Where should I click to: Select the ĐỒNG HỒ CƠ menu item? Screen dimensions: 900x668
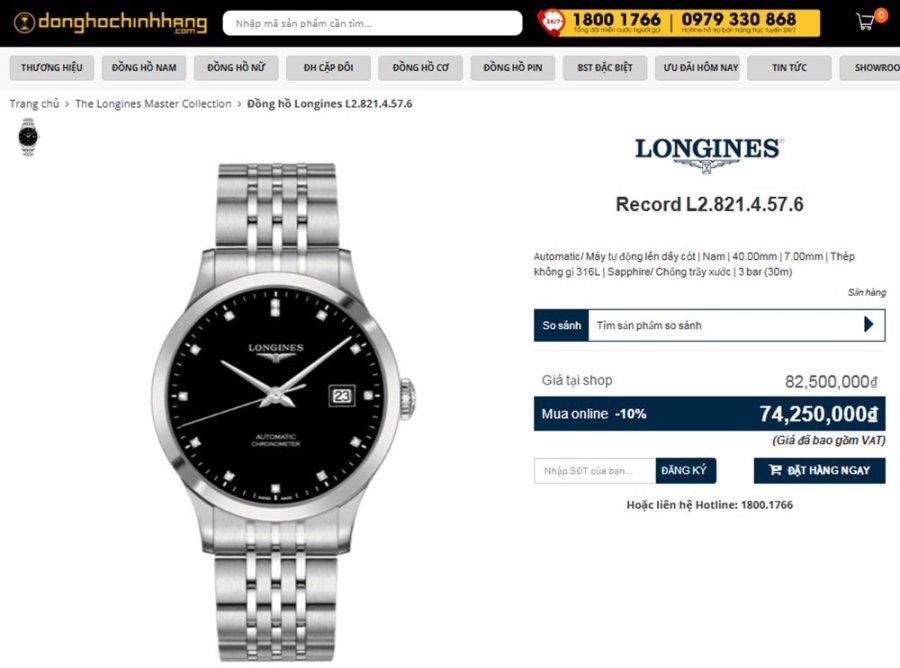point(420,68)
